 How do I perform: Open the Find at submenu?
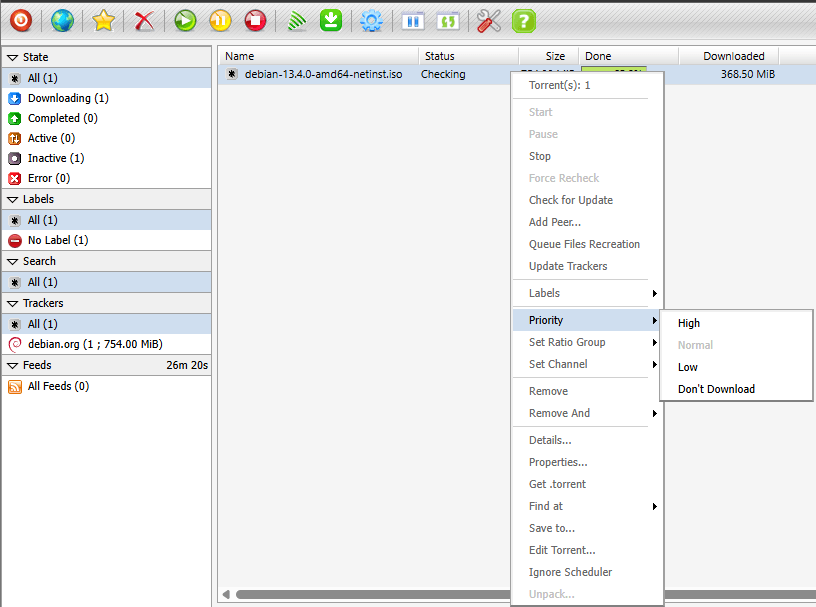(587, 506)
